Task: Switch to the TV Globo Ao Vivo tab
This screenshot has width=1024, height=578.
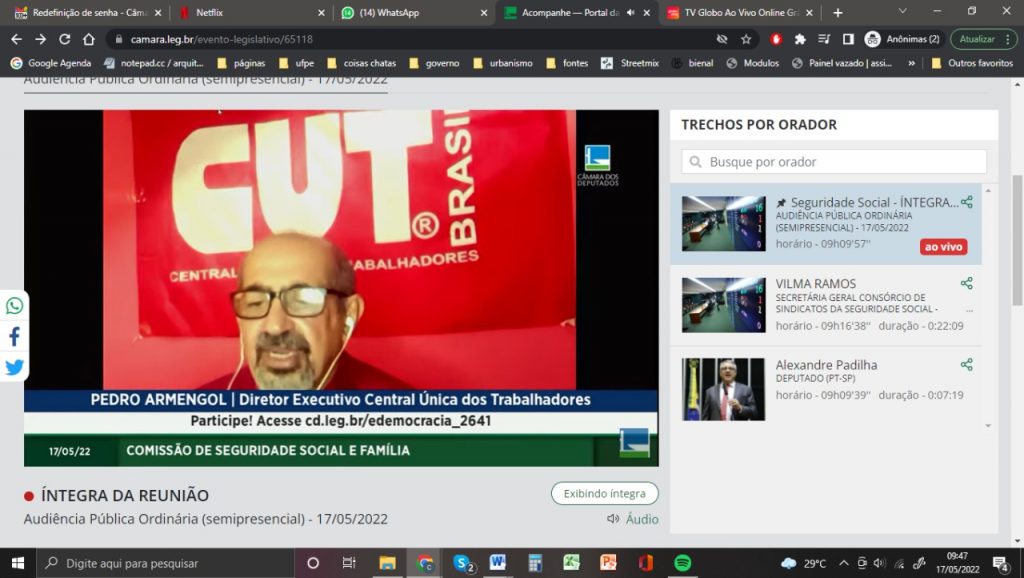Action: pos(740,12)
